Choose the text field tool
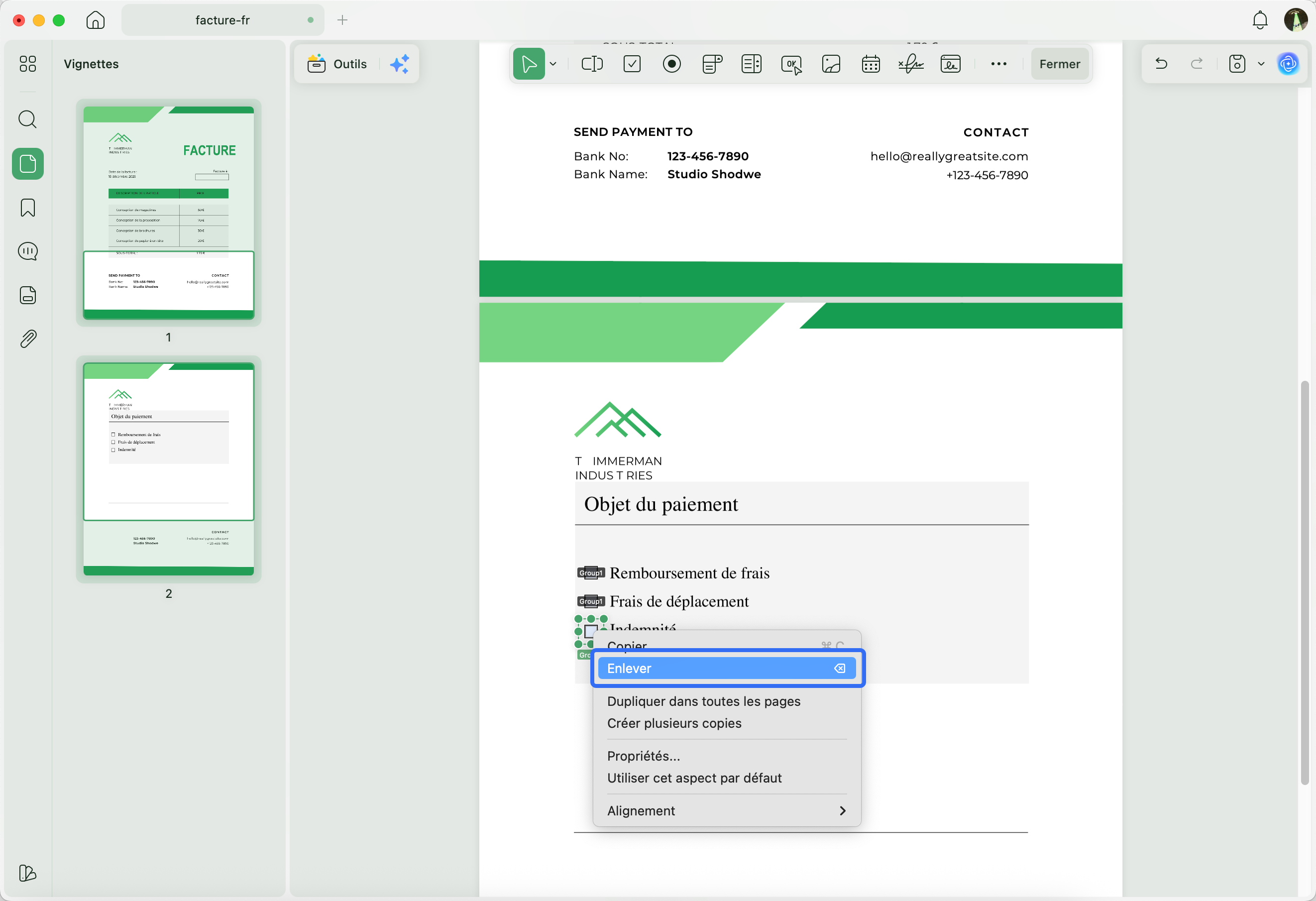1316x901 pixels. (x=592, y=64)
